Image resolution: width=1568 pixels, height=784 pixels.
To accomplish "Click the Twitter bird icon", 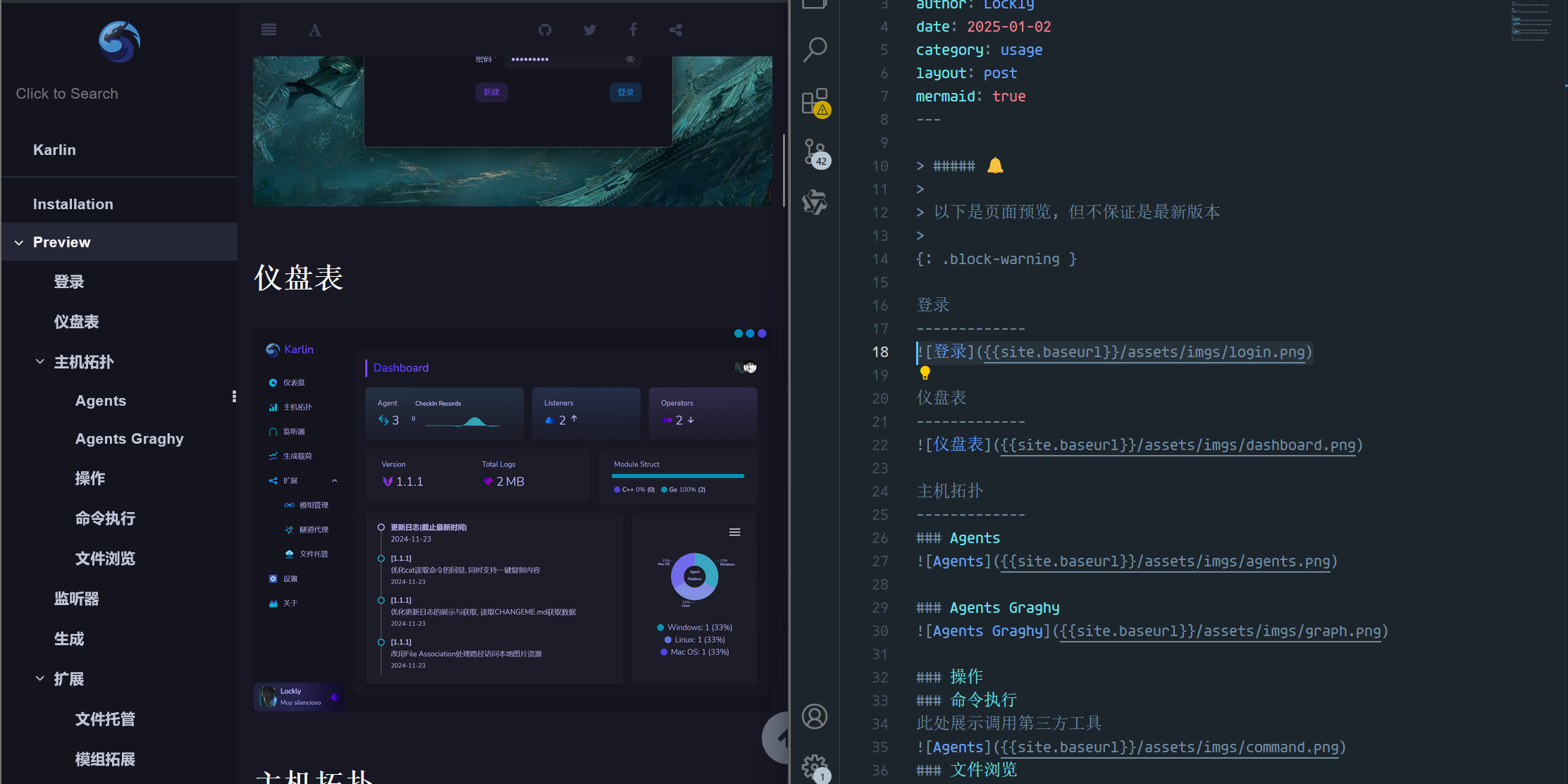I will [590, 30].
